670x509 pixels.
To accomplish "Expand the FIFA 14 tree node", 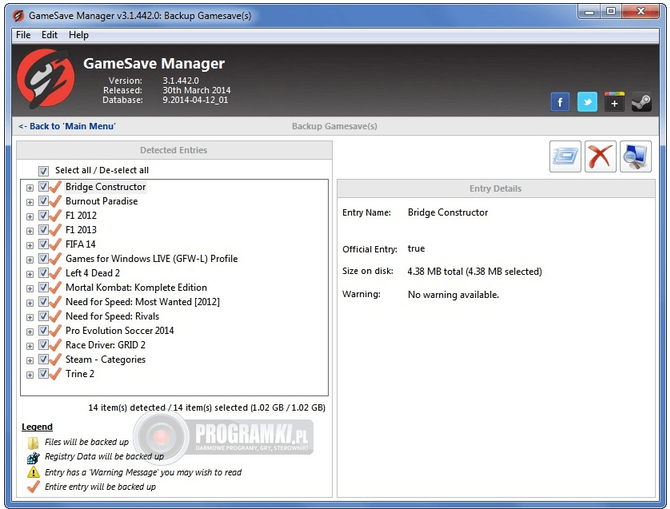I will click(29, 245).
